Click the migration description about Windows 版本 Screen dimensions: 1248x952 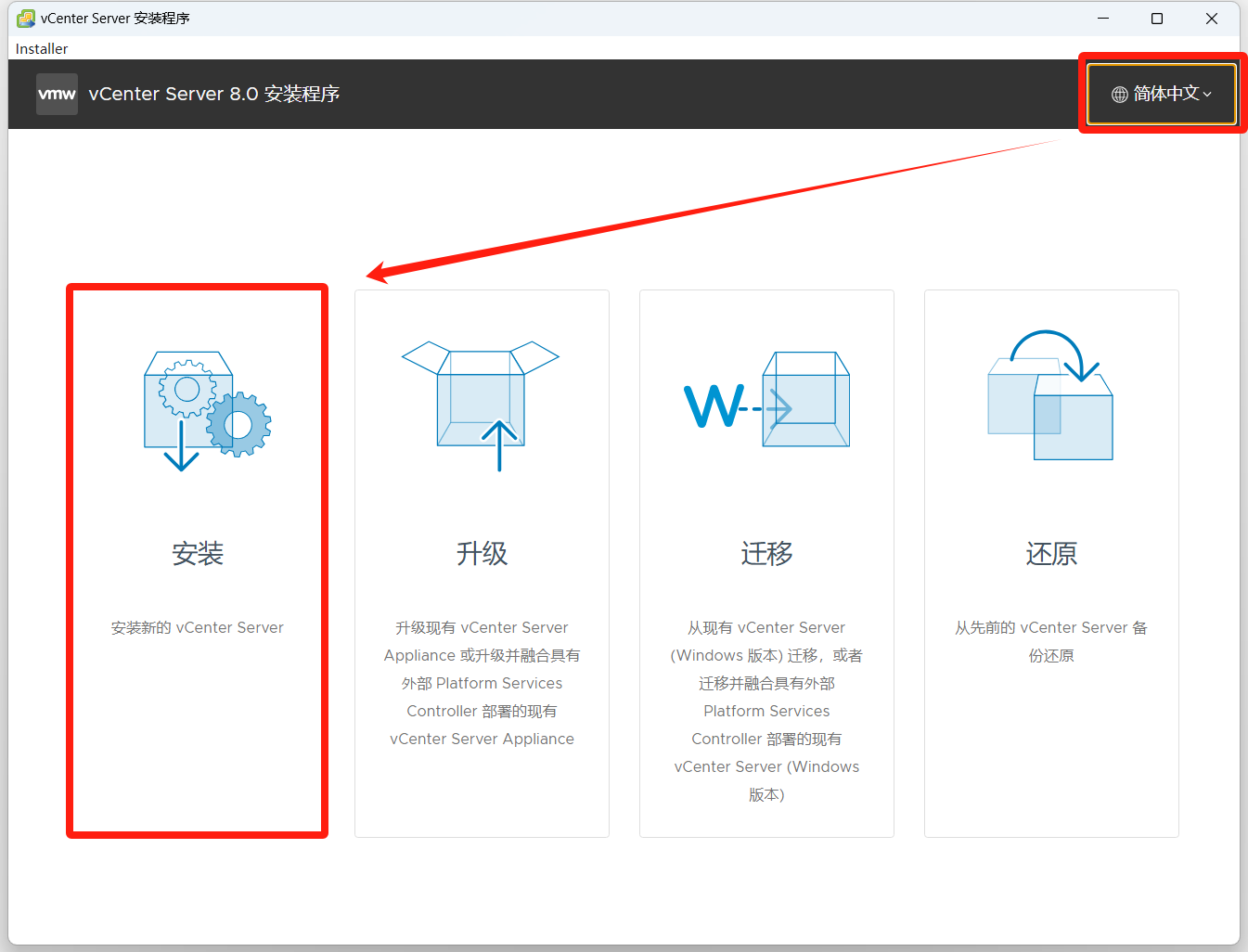[x=766, y=711]
